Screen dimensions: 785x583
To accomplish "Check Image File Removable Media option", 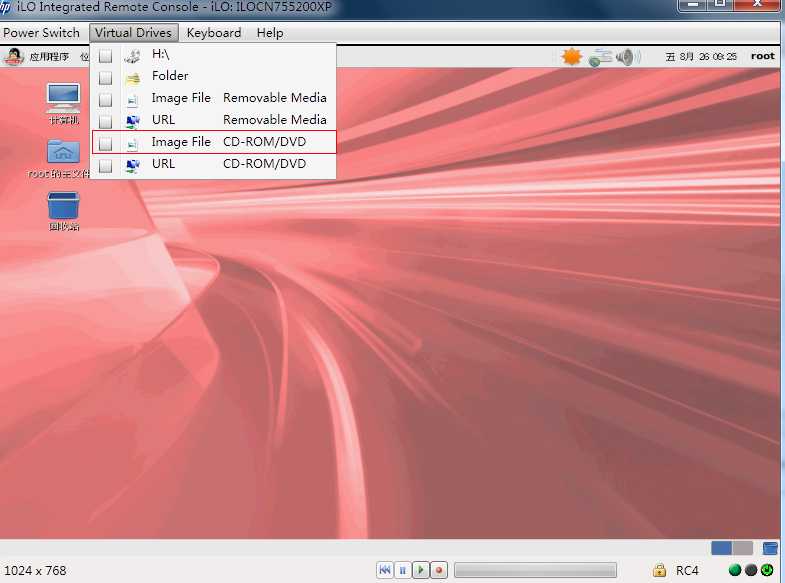I will pos(105,100).
